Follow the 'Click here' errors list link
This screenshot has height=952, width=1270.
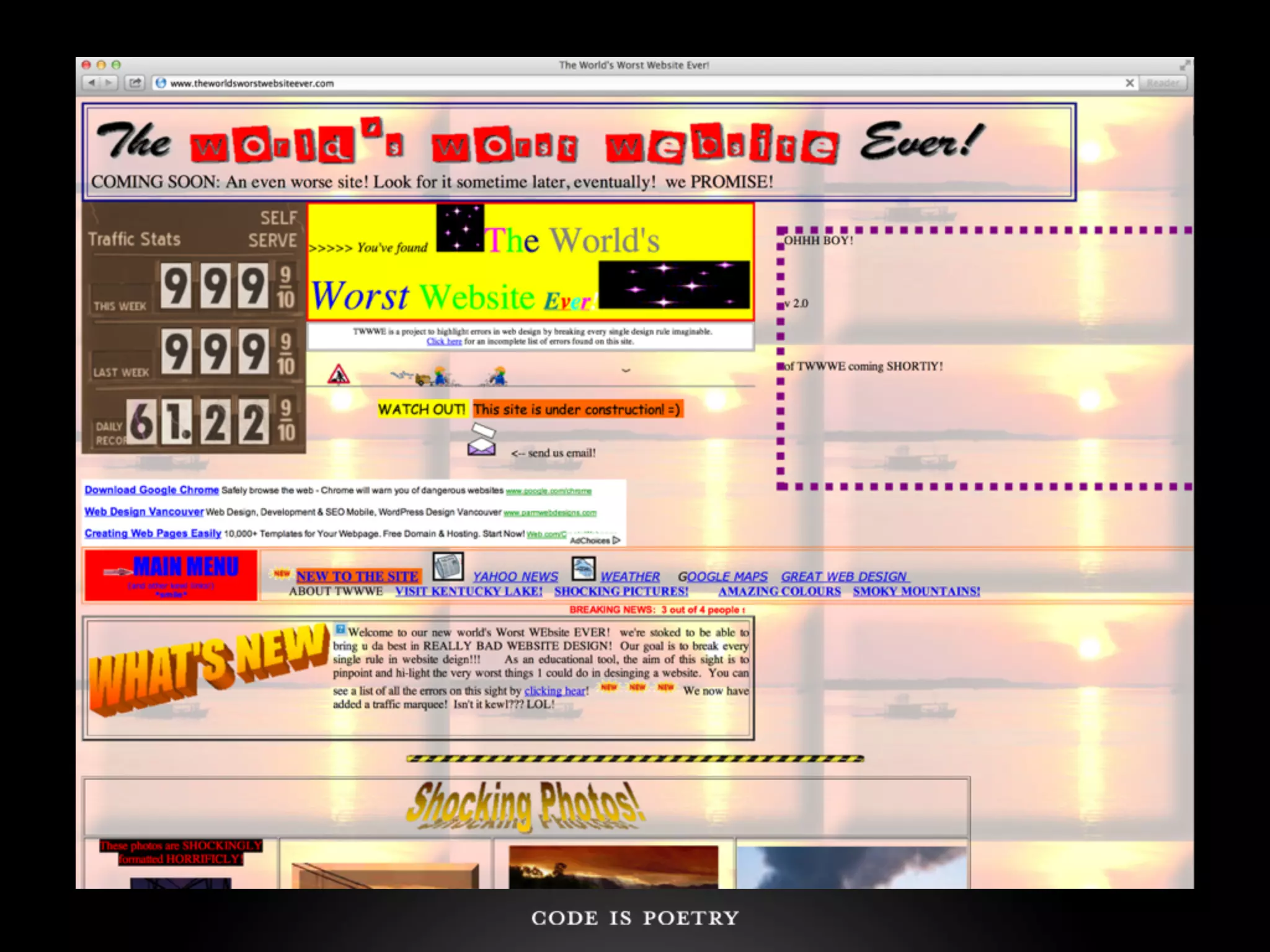click(444, 342)
